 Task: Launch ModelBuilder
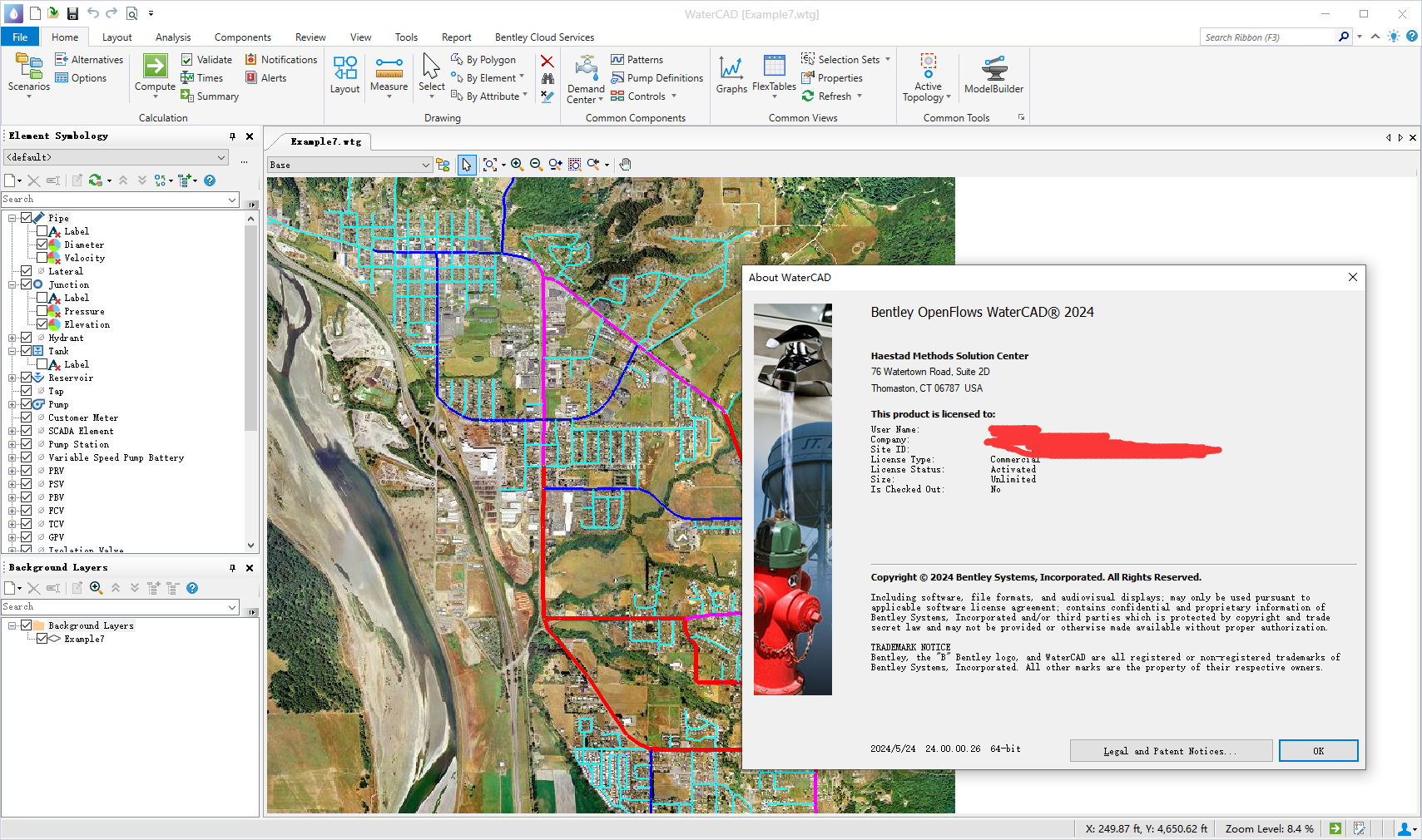(993, 75)
